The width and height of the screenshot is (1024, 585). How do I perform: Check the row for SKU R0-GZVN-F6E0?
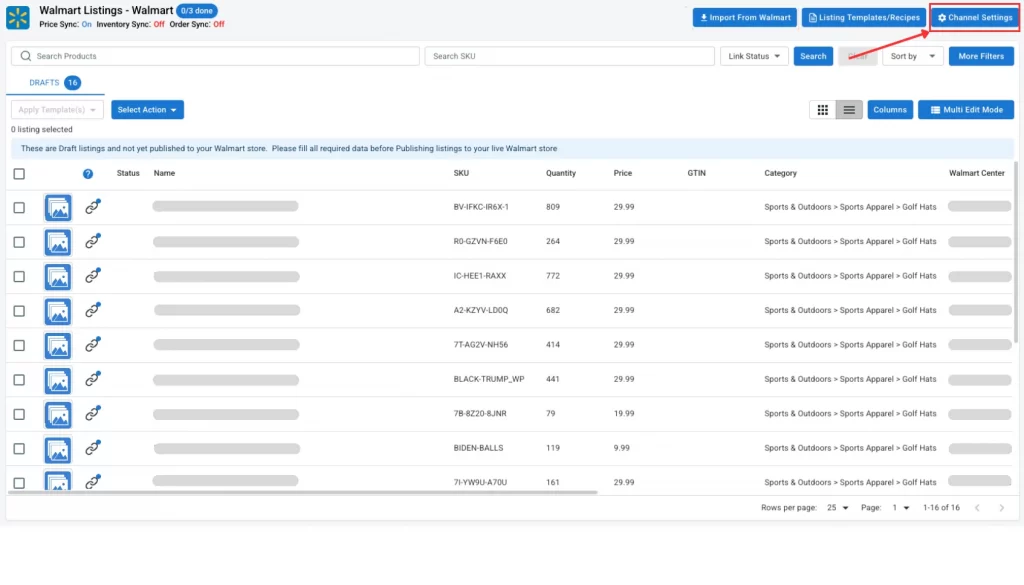(x=19, y=242)
